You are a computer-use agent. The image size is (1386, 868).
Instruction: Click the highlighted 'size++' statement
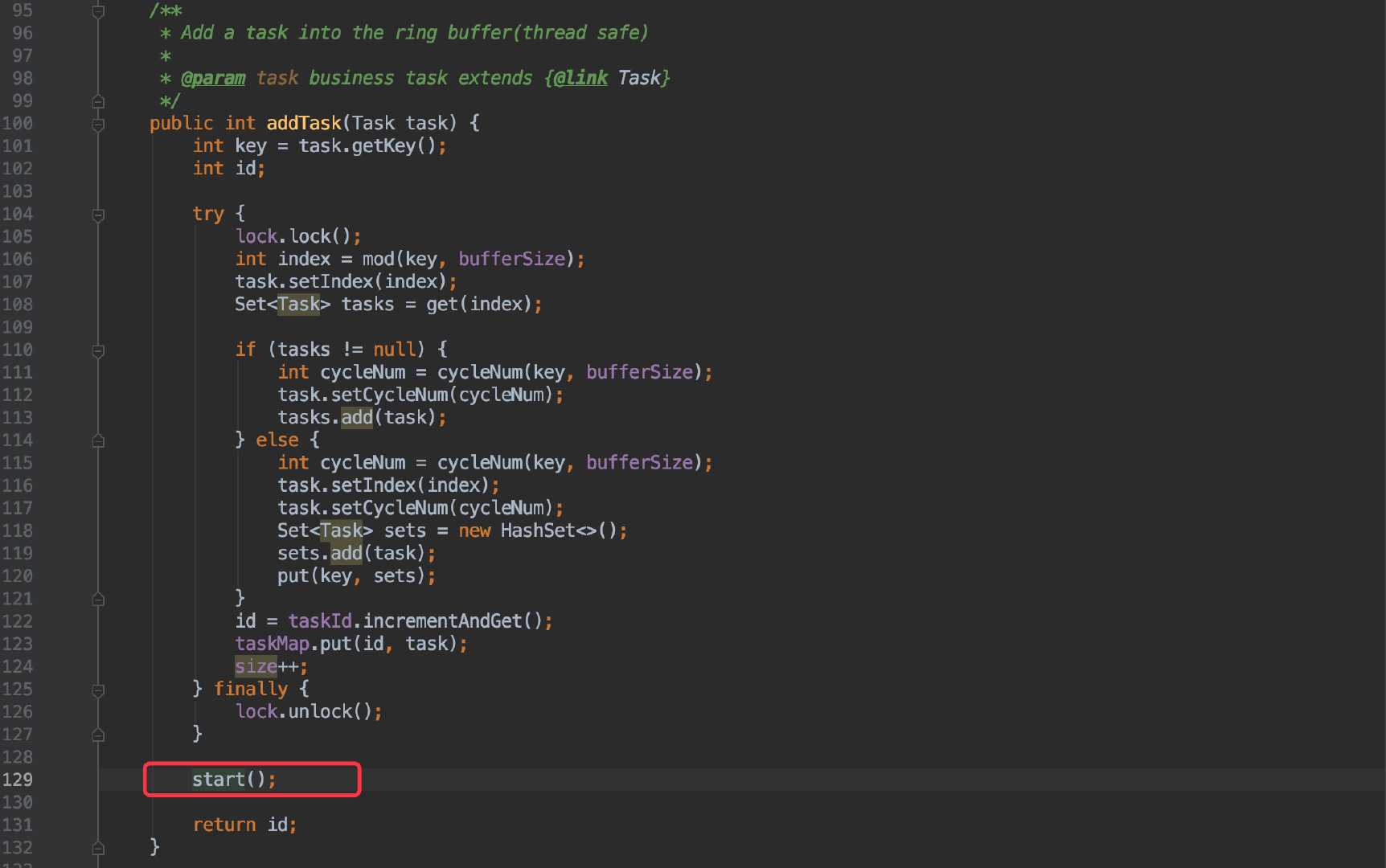pyautogui.click(x=271, y=666)
